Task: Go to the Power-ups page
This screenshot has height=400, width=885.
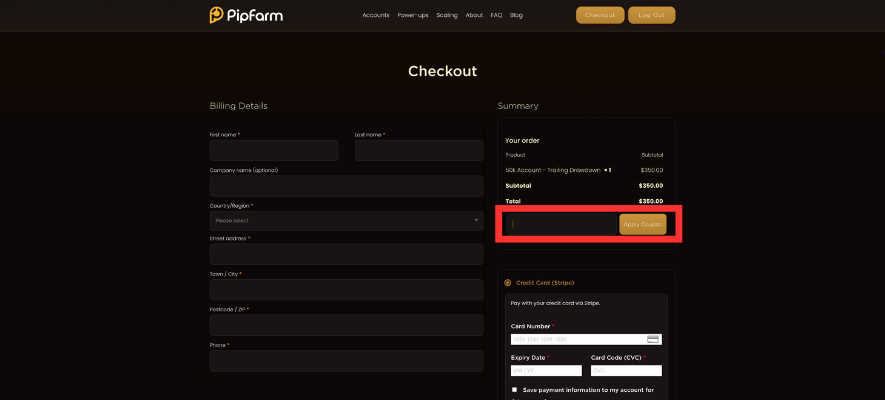Action: 413,15
